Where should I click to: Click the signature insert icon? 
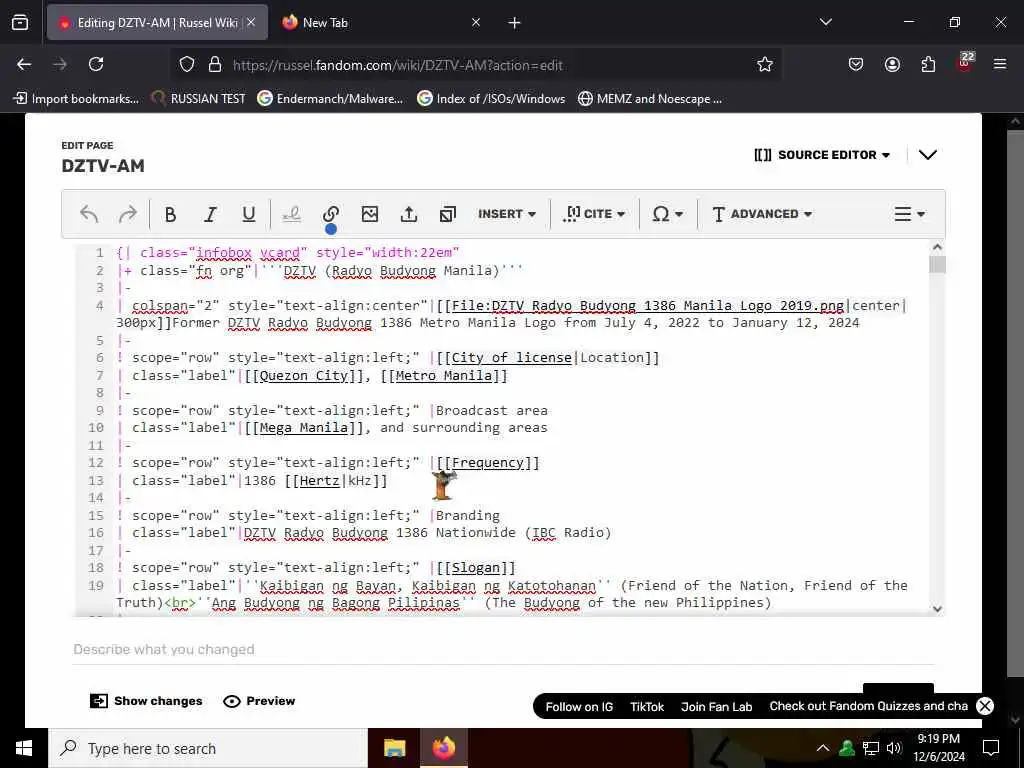[x=292, y=214]
